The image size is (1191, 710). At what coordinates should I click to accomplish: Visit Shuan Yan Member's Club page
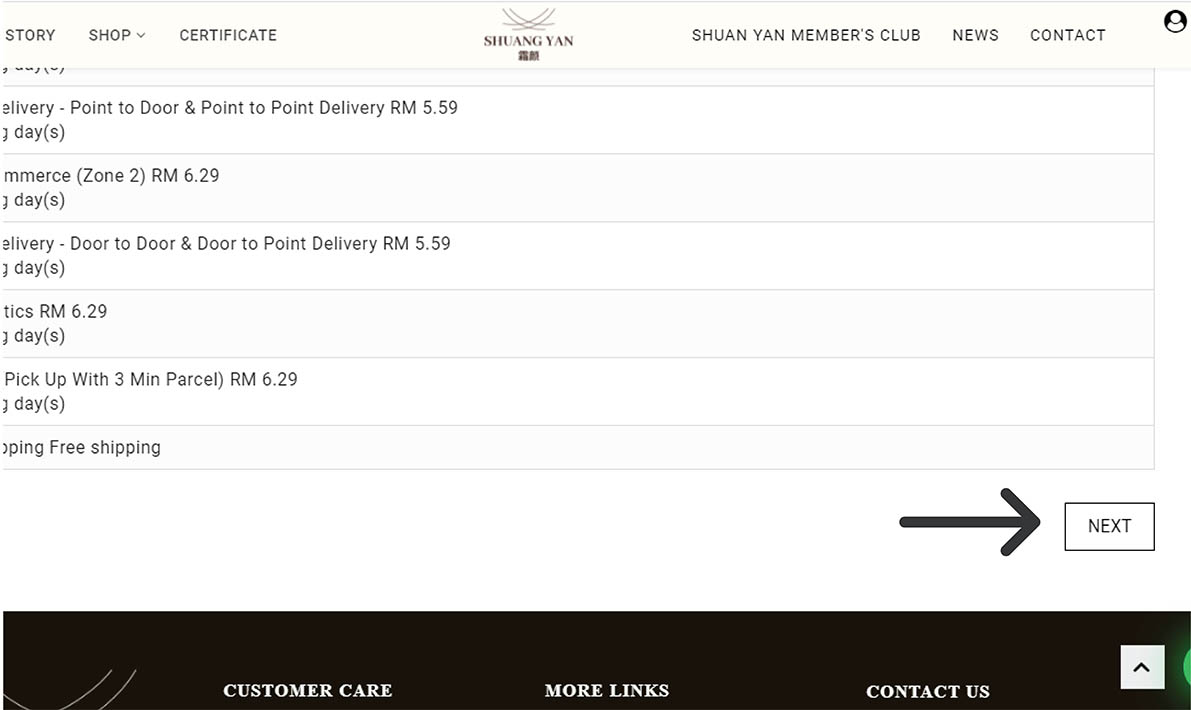[x=805, y=35]
